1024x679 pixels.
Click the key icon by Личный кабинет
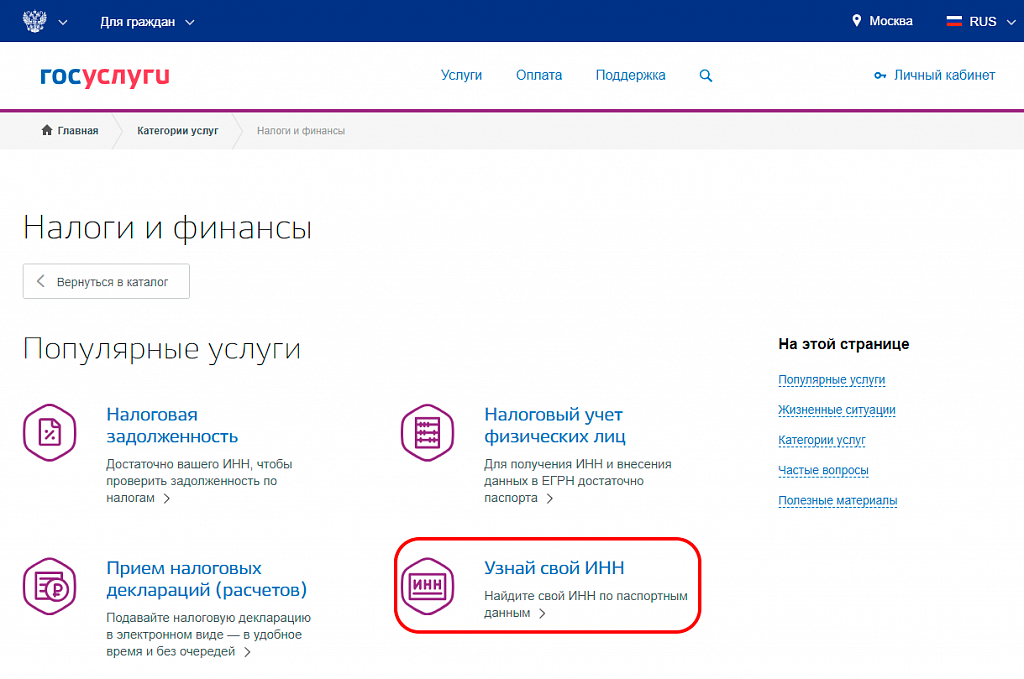click(x=880, y=76)
